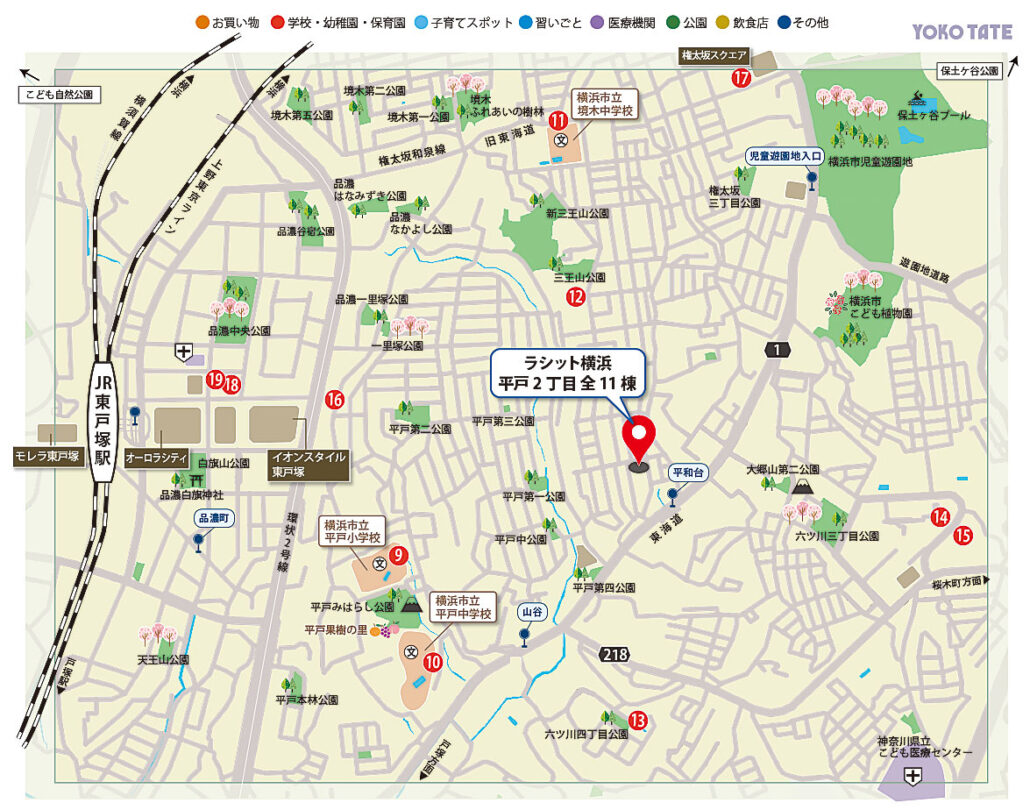
Task: Click the YOKO TATE logo
Action: (x=961, y=32)
